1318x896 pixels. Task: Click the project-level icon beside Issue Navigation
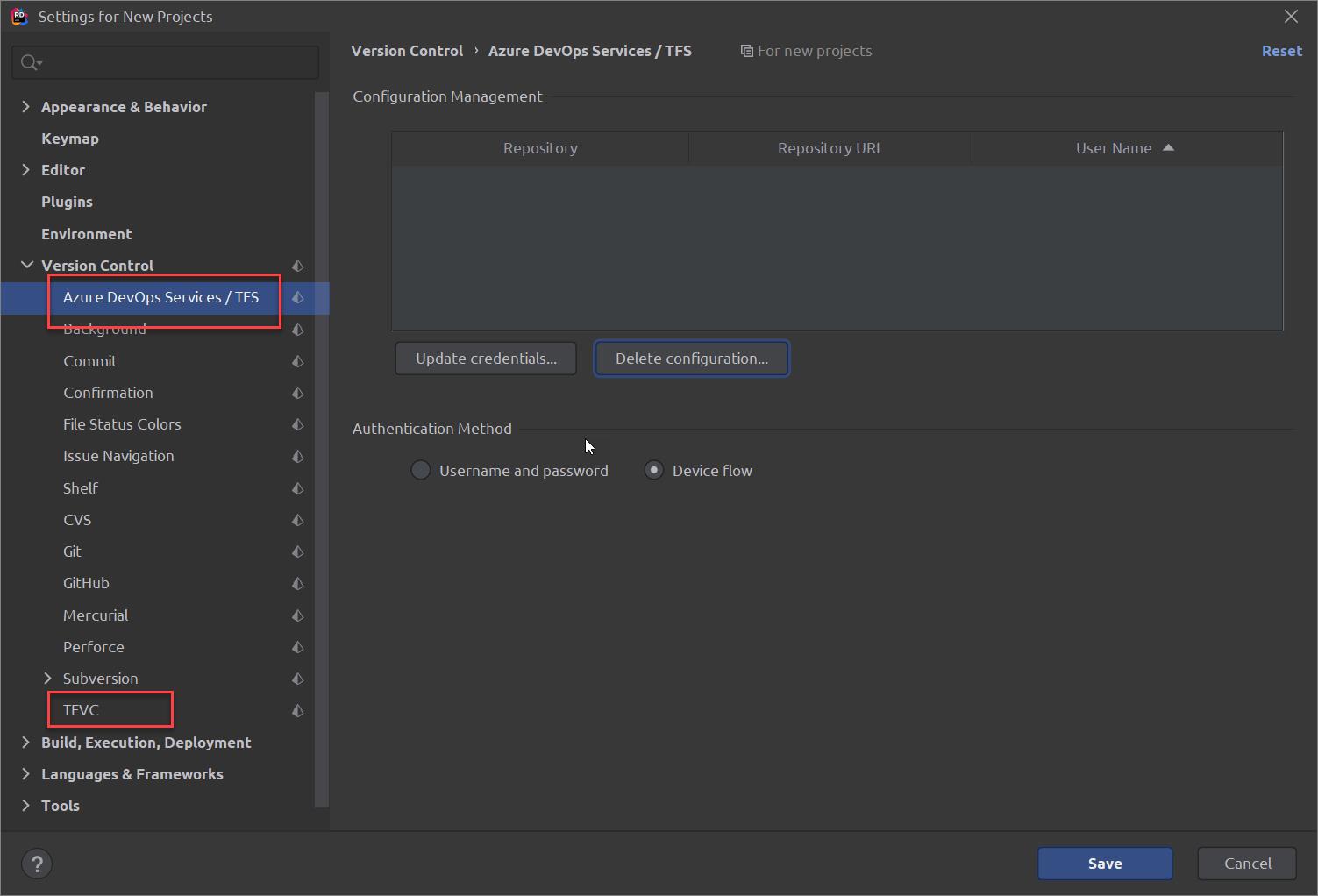[x=298, y=456]
